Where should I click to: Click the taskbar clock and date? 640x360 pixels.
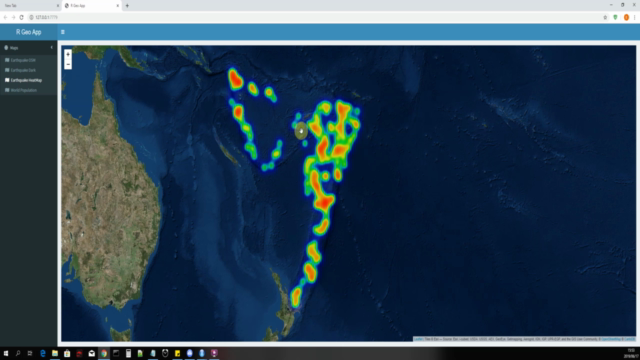coord(631,353)
